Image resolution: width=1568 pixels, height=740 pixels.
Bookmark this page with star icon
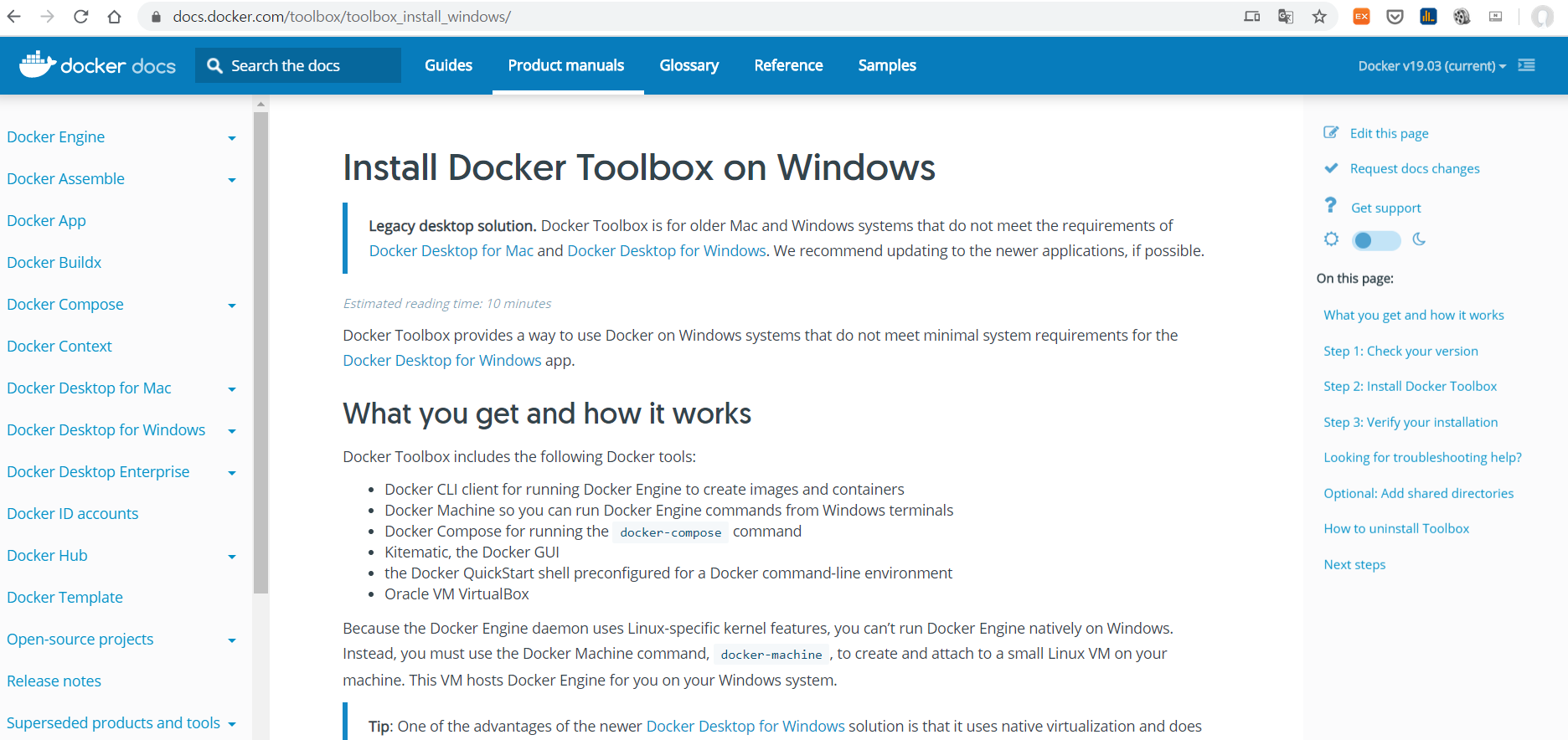click(x=1319, y=16)
